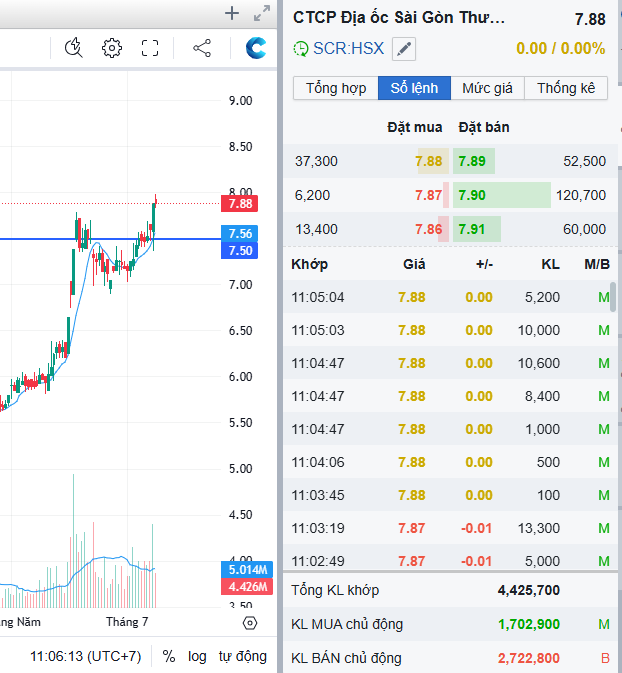Click the bid volume 37,300
The height and width of the screenshot is (673, 622).
316,161
